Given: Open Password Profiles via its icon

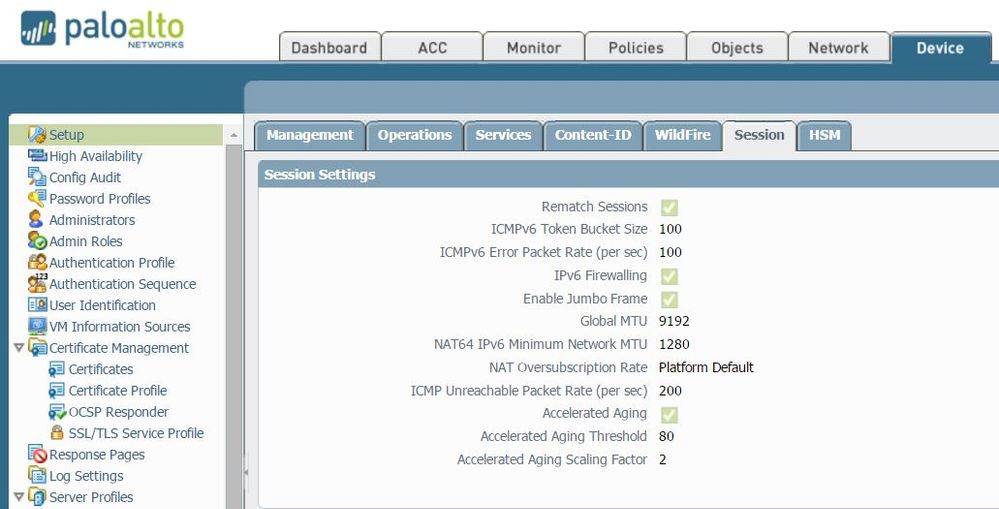Looking at the screenshot, I should coord(38,198).
